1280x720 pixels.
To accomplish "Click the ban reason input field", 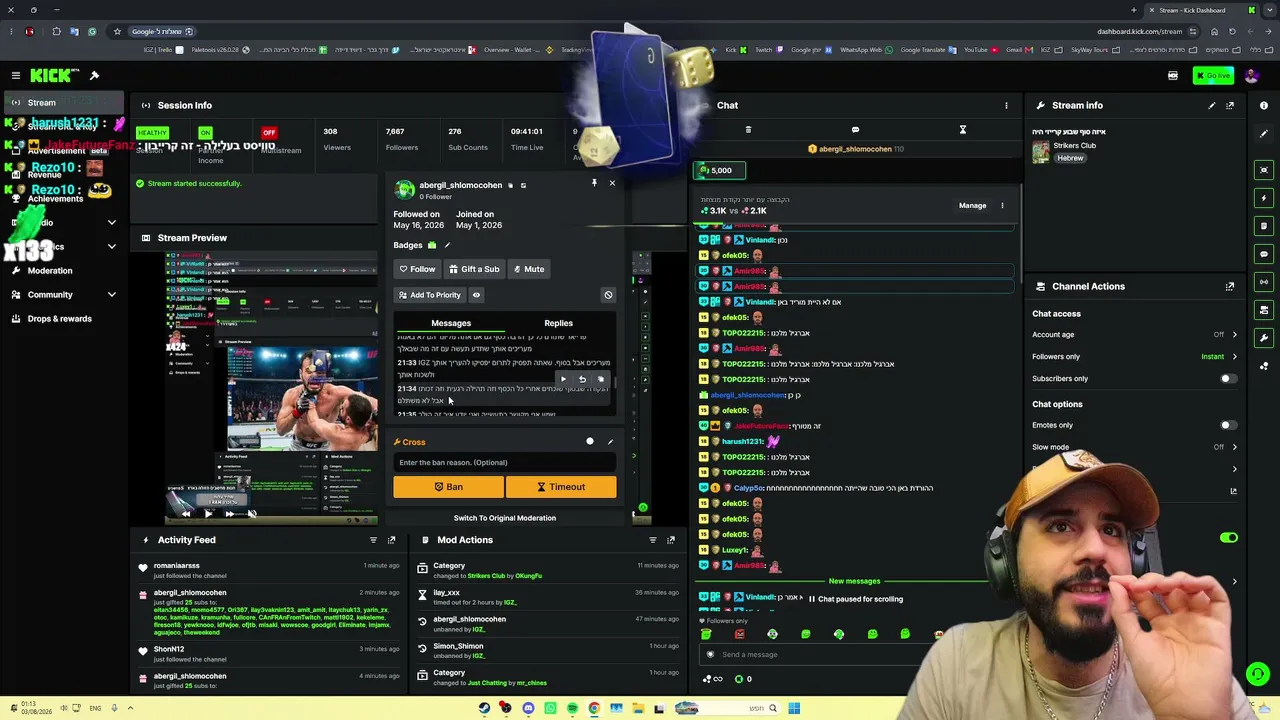I will 504,462.
